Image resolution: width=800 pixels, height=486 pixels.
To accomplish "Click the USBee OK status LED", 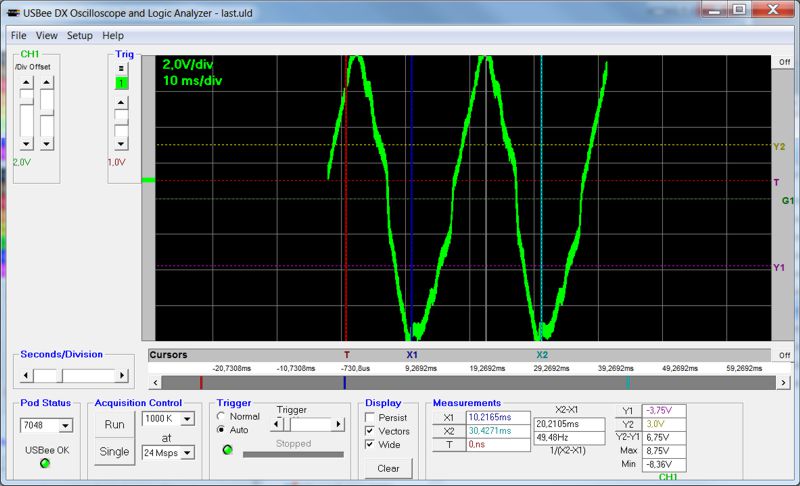I will pyautogui.click(x=45, y=463).
